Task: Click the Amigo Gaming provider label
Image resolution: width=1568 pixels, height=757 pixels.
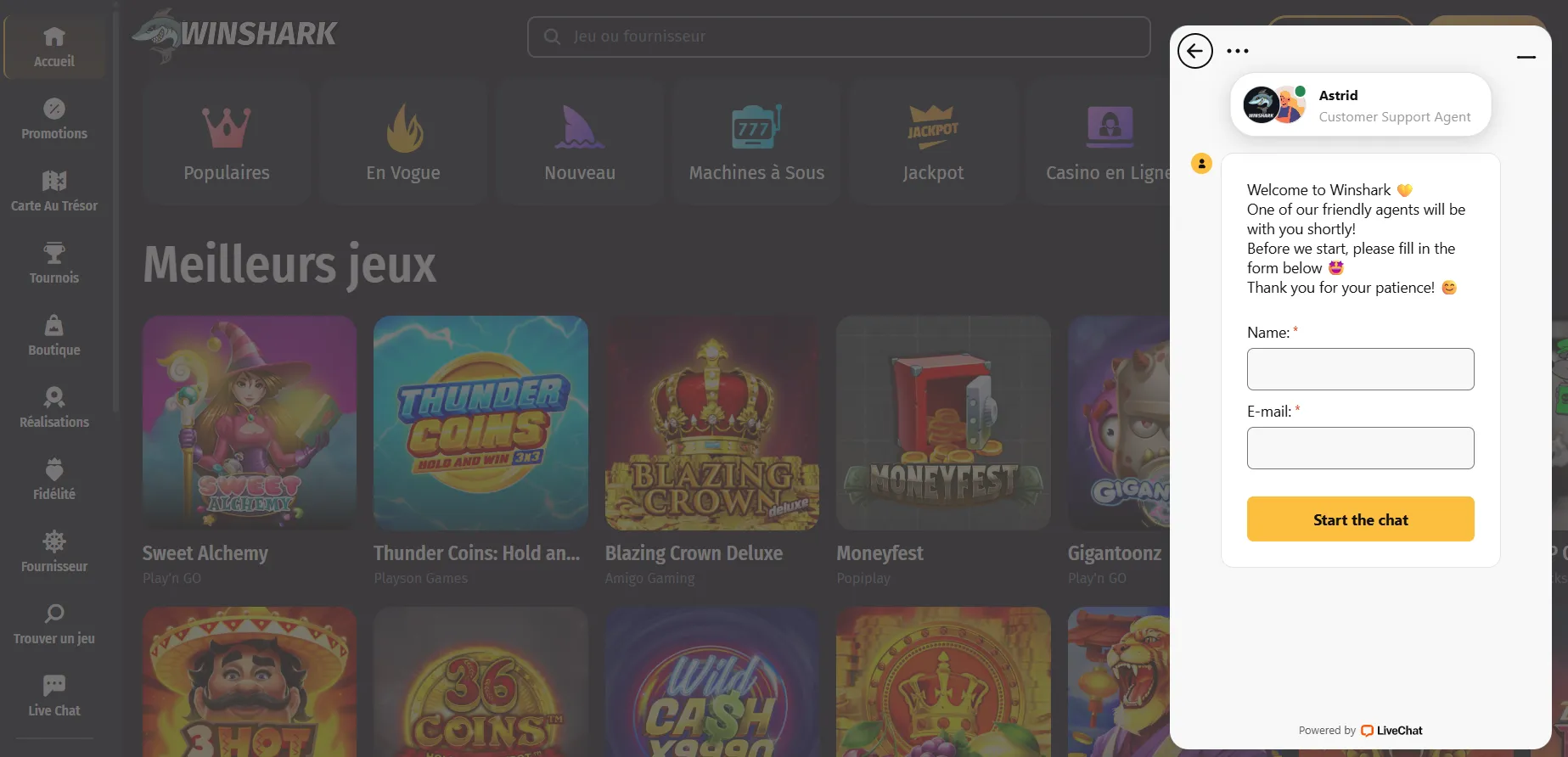Action: click(649, 578)
